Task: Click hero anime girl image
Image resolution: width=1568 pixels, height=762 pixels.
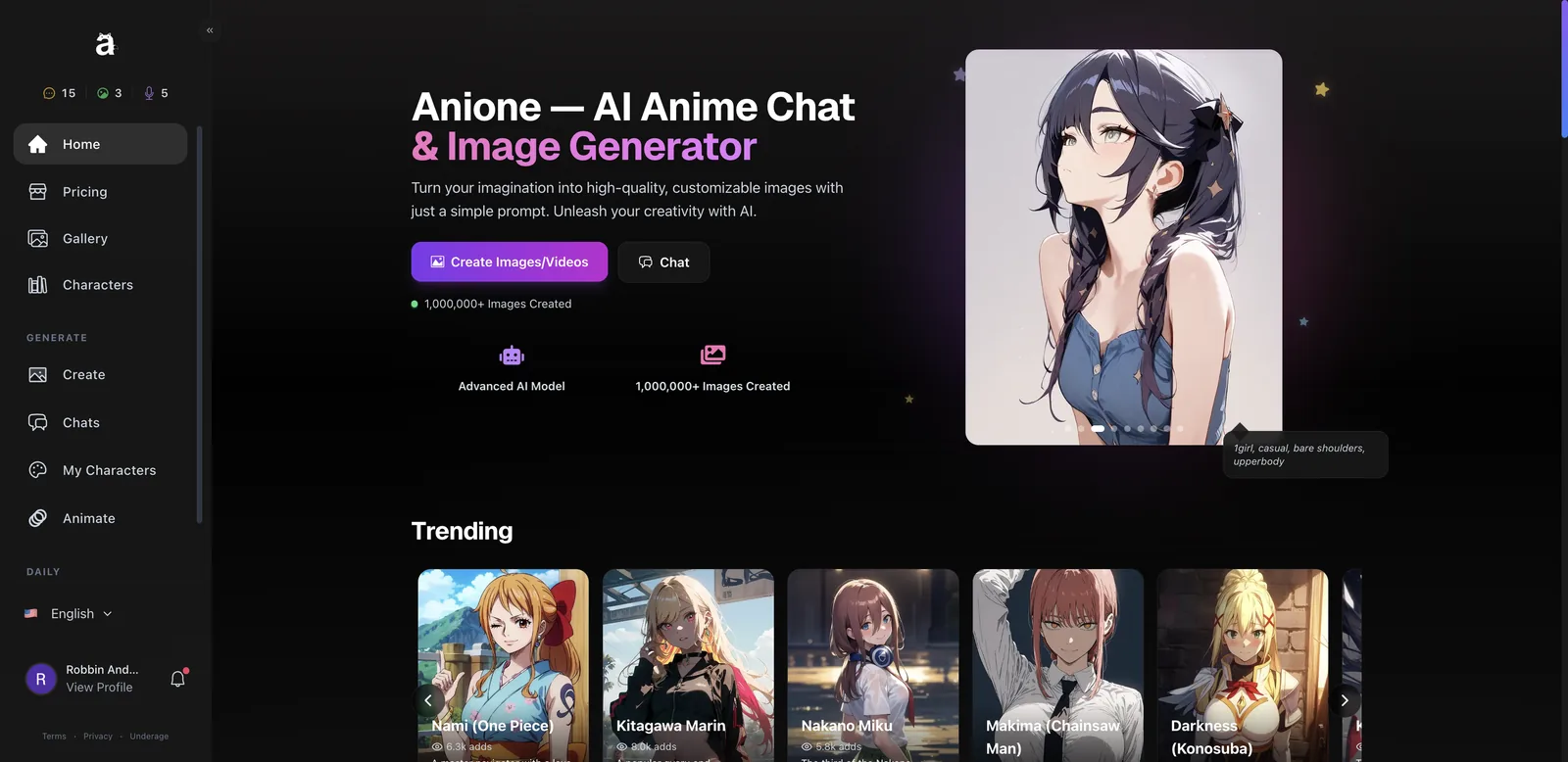Action: coord(1123,247)
